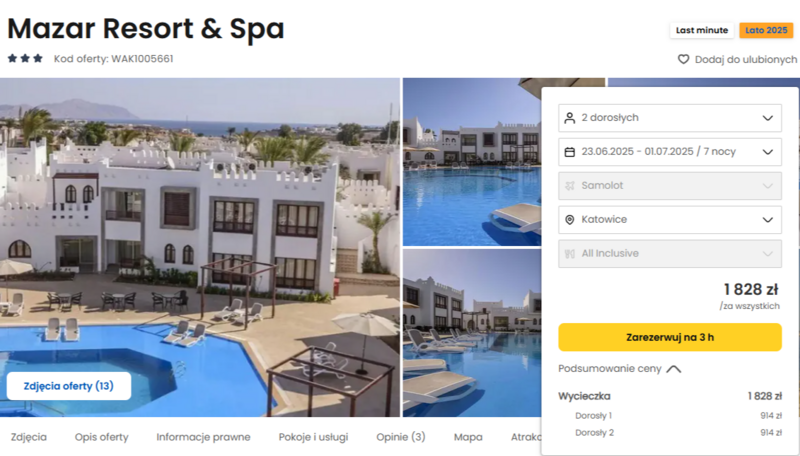Open the Katowice departure city dropdown

(669, 220)
